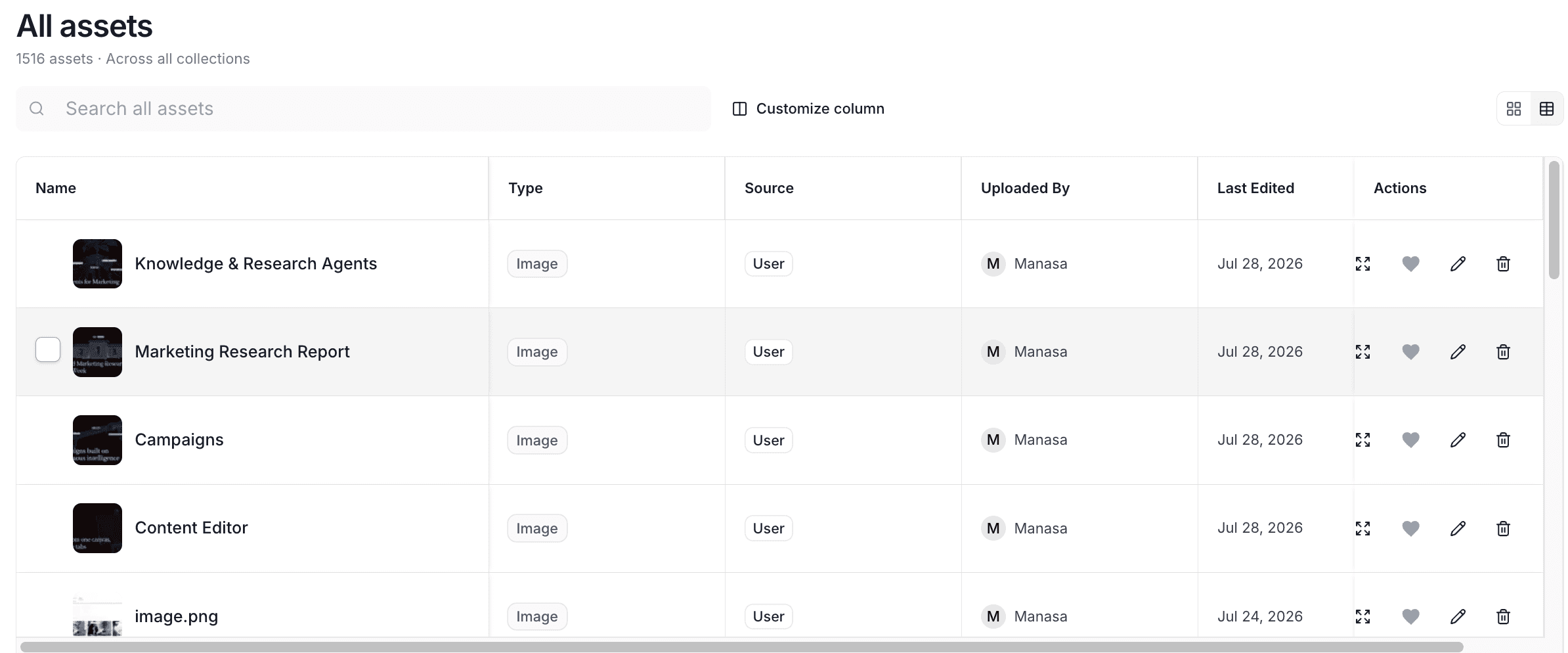
Task: Click the horizontal table scrollbar
Action: (742, 647)
